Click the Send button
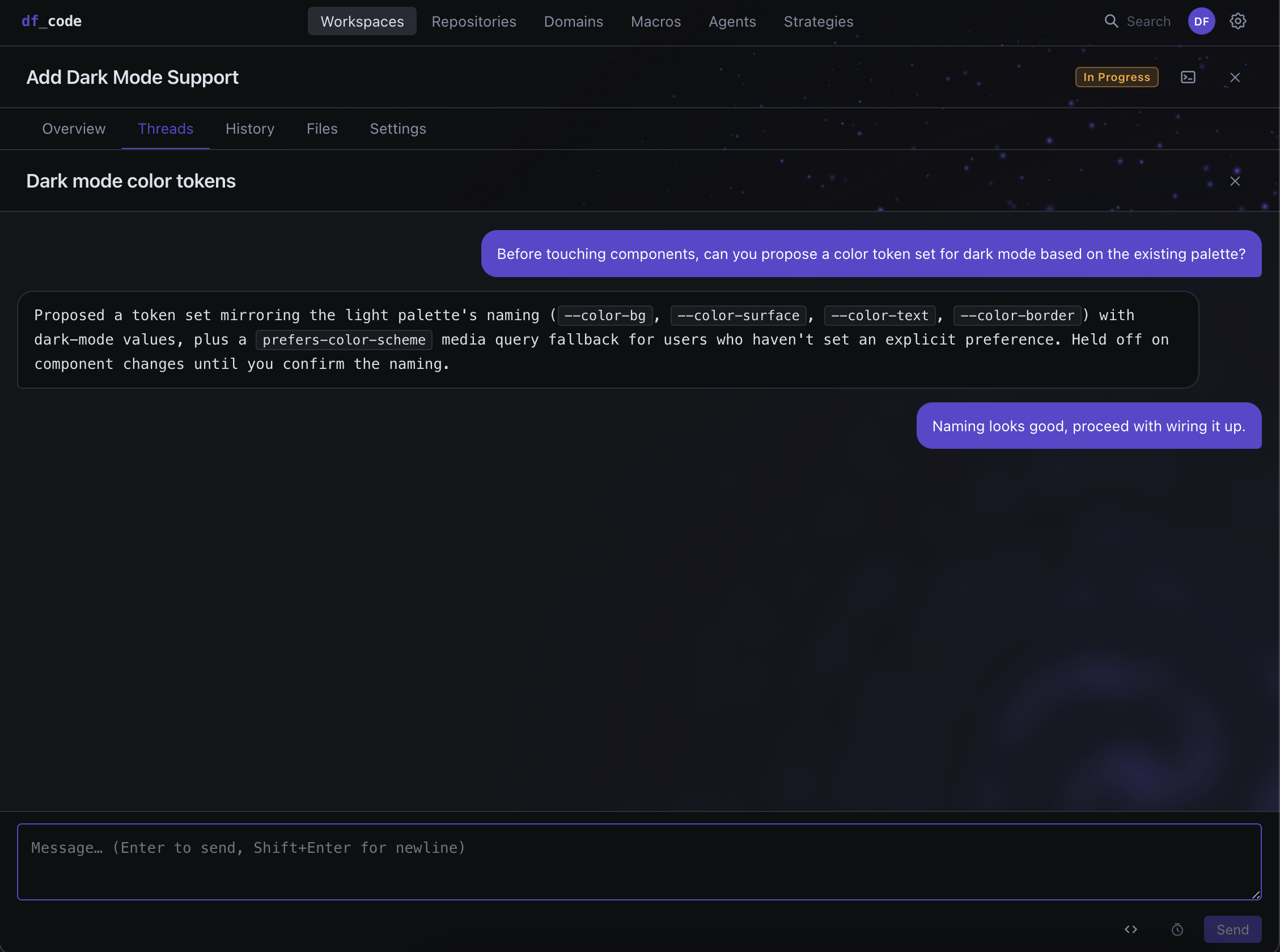 click(1232, 929)
